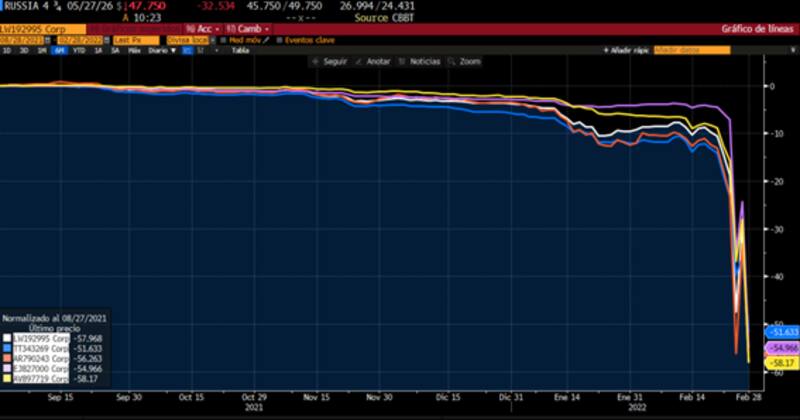Image resolution: width=800 pixels, height=420 pixels.
Task: Click the Seguir (track) crosshair icon
Action: (318, 61)
